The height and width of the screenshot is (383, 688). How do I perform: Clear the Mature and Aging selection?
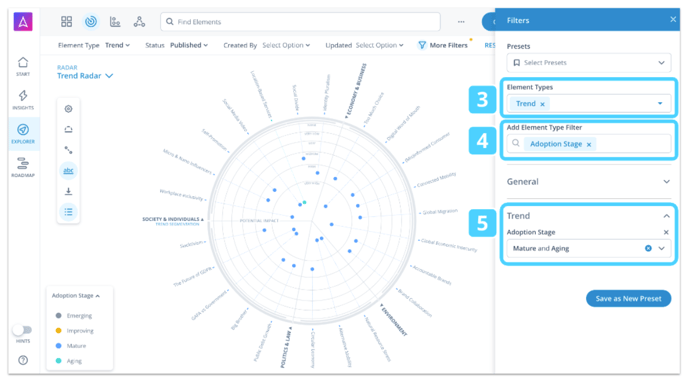point(648,248)
